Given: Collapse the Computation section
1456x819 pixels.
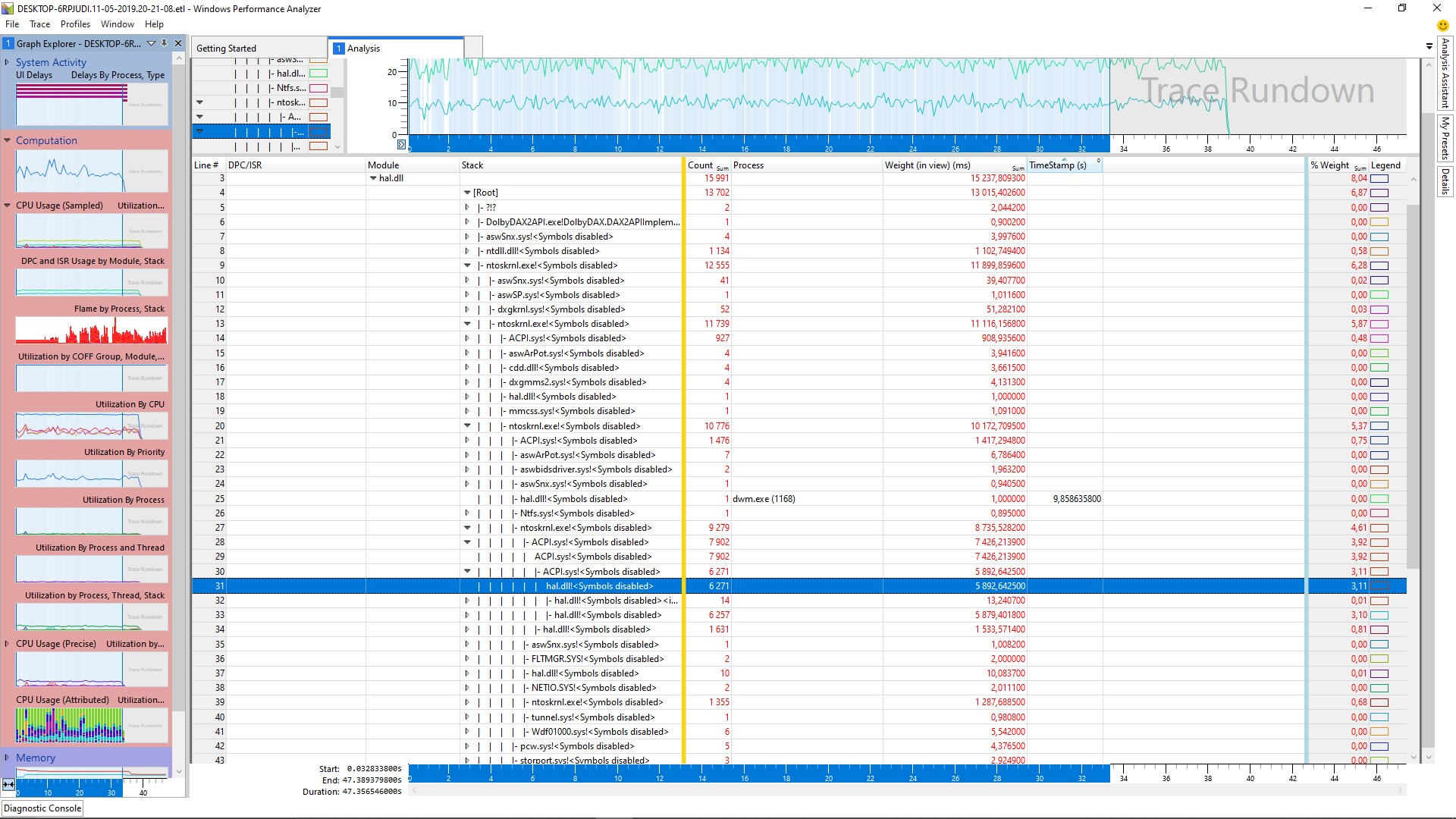Looking at the screenshot, I should tap(7, 140).
